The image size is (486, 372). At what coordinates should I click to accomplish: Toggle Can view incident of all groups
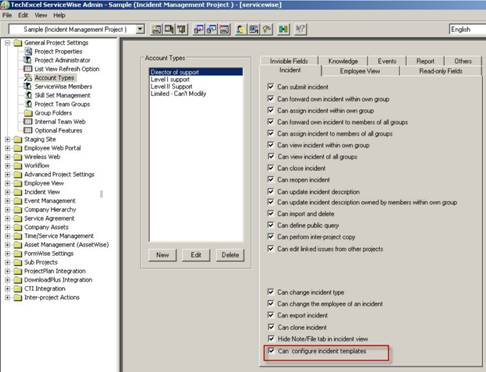pyautogui.click(x=271, y=156)
